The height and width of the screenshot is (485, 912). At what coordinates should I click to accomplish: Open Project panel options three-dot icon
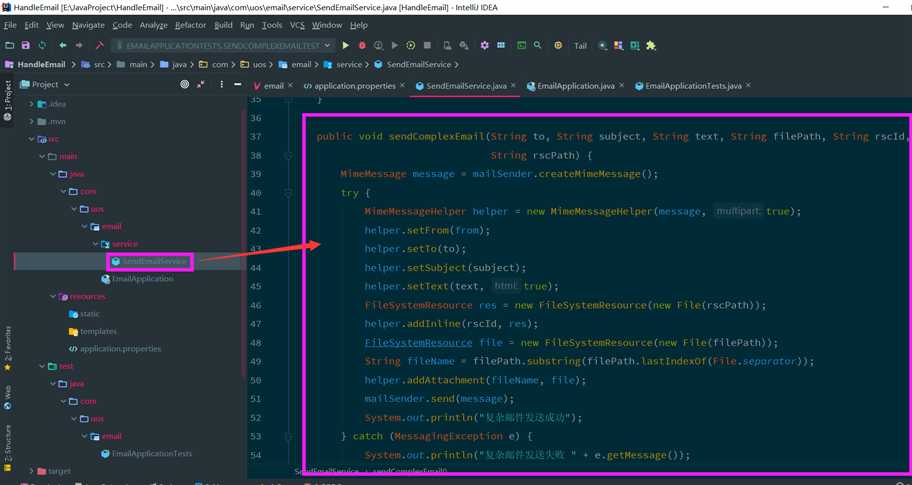click(x=222, y=84)
